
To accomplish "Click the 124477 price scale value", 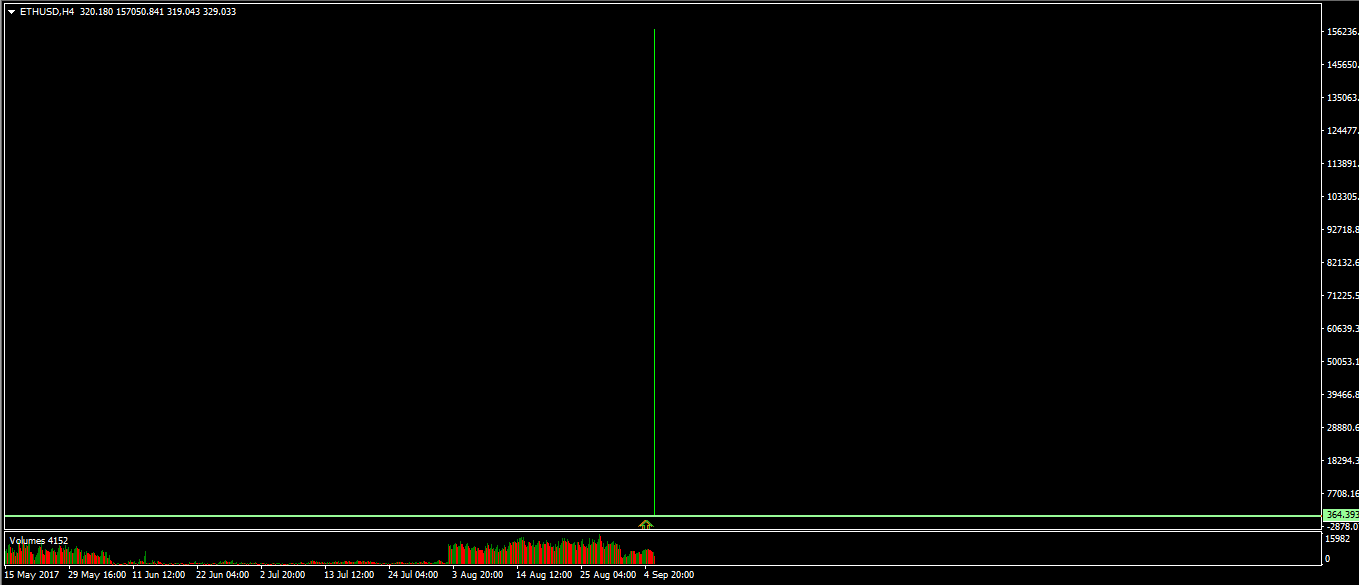I will (x=1342, y=131).
